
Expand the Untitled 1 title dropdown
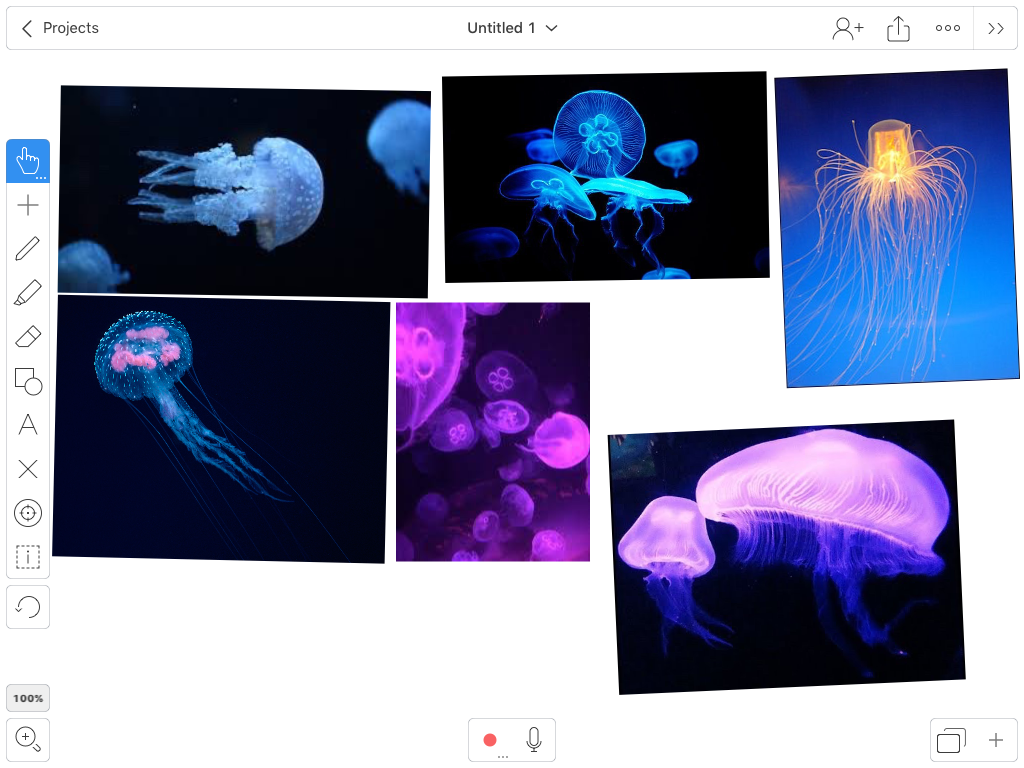pos(512,28)
